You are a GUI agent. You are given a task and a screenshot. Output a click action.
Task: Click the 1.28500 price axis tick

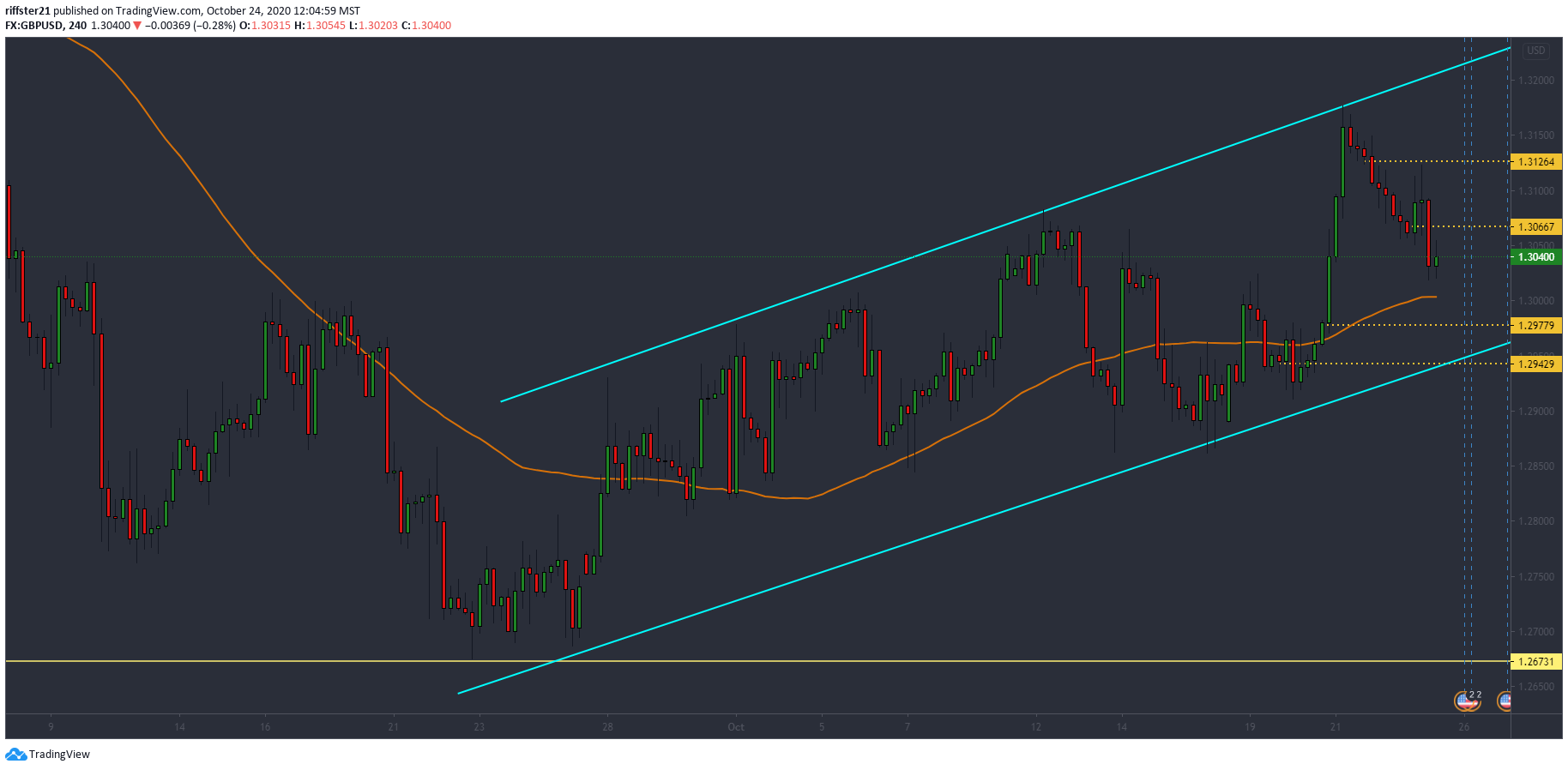pos(1536,466)
